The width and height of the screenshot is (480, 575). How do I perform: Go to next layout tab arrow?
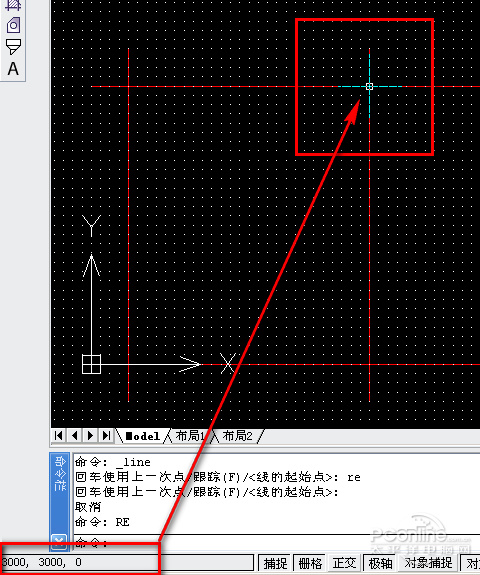point(91,436)
